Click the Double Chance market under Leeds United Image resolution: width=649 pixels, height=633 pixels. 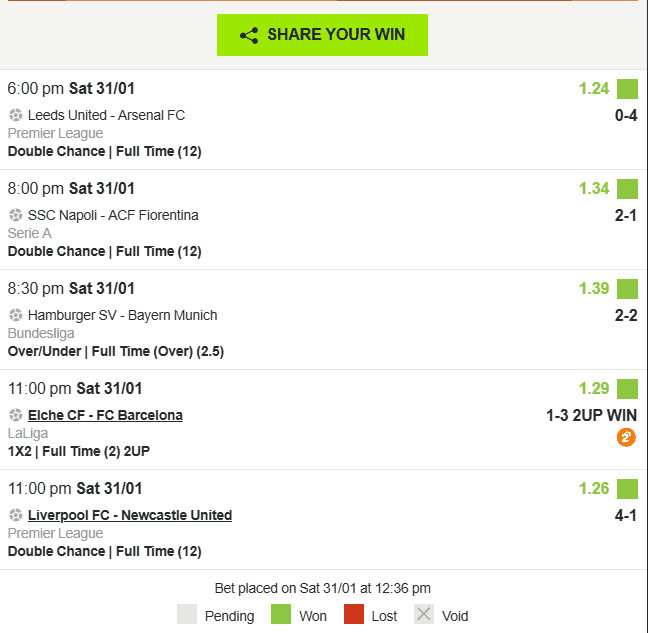click(x=105, y=152)
